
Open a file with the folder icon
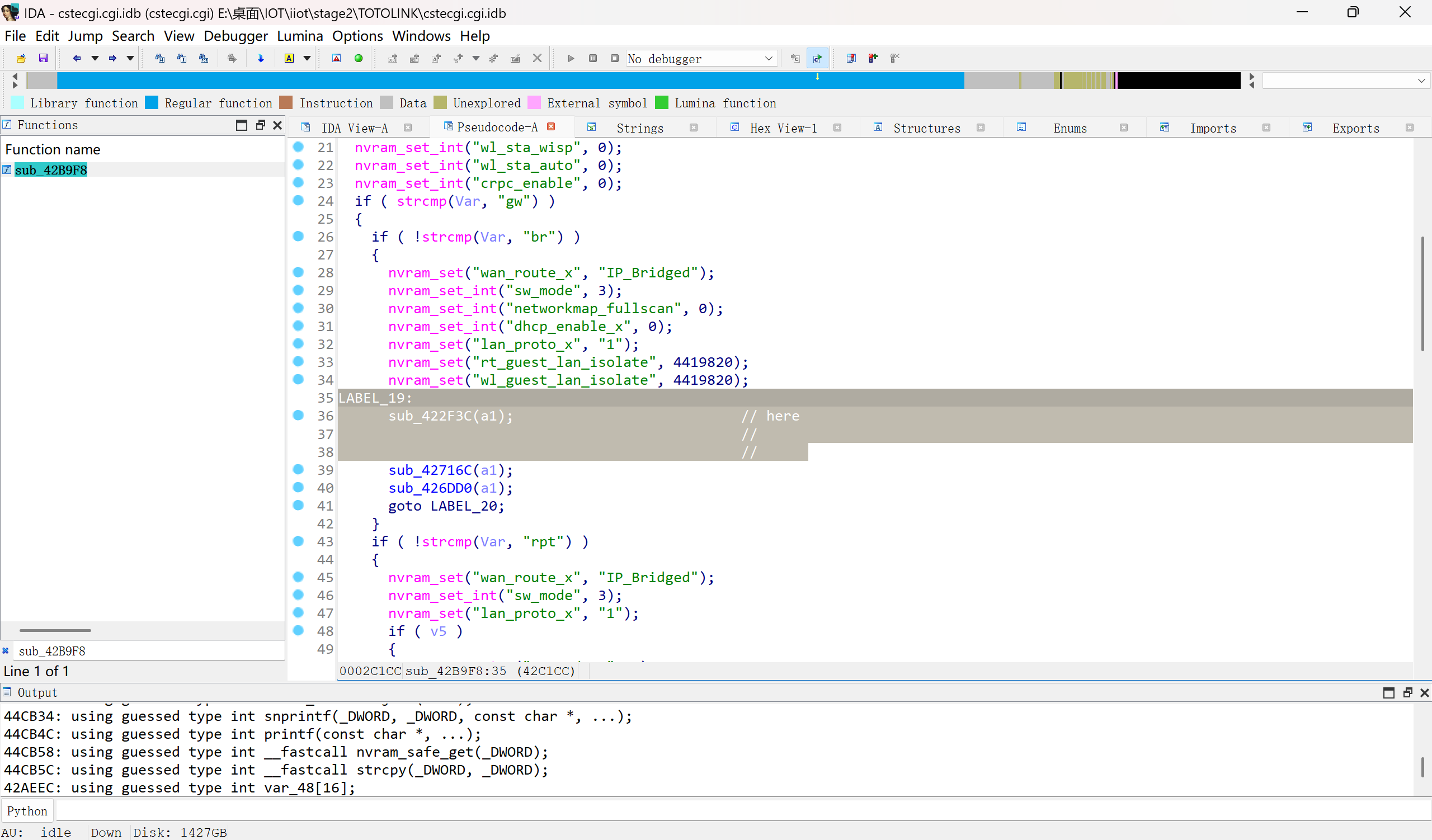pos(21,58)
